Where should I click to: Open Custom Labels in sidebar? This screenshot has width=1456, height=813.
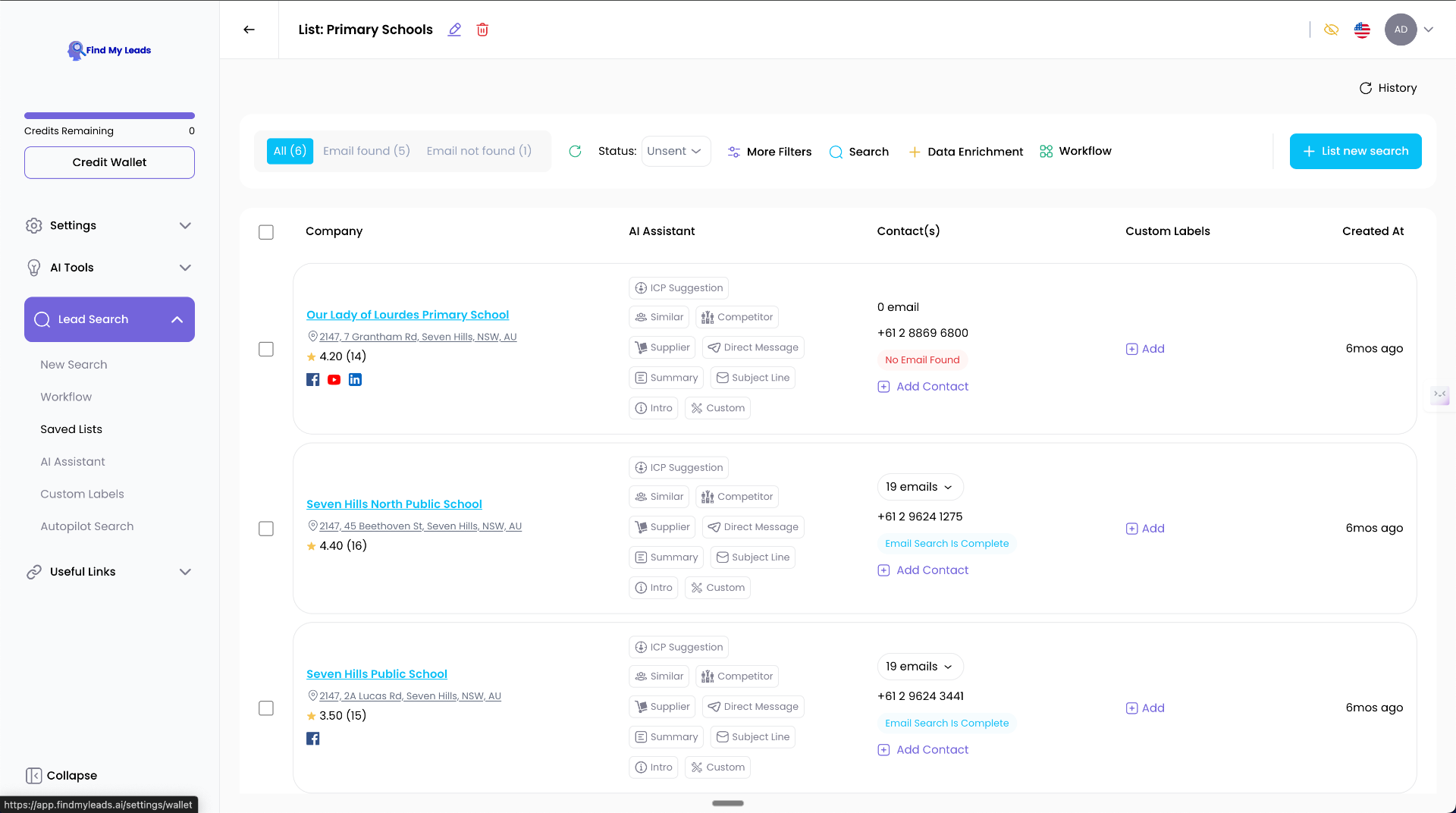point(82,494)
